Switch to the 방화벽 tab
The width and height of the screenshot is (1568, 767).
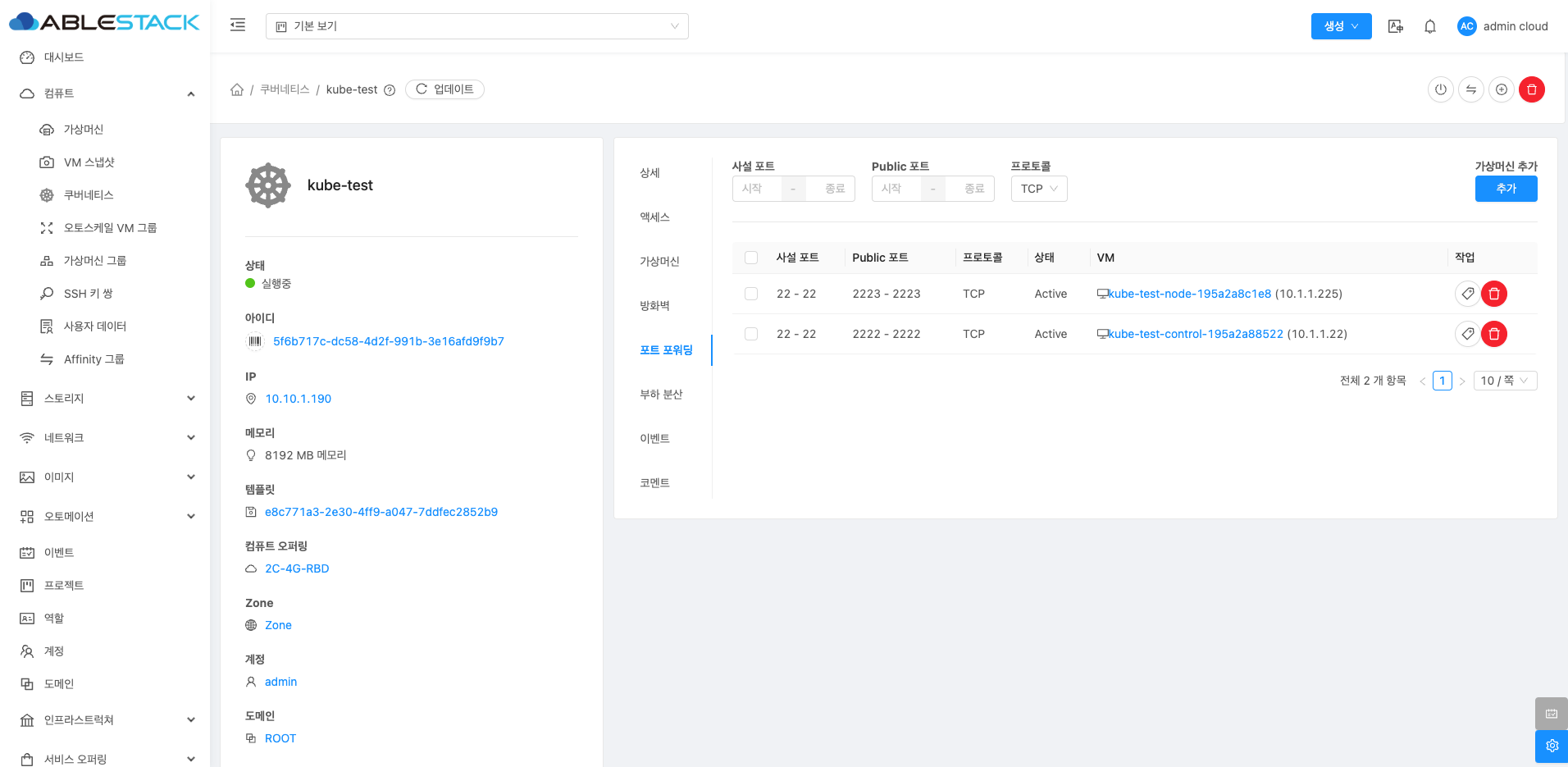tap(654, 306)
